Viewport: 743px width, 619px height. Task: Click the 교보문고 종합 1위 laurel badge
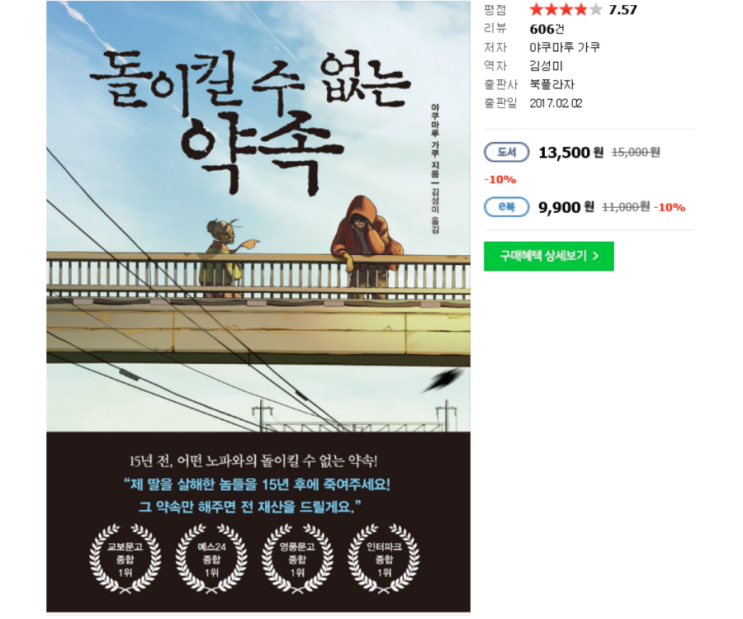[125, 559]
